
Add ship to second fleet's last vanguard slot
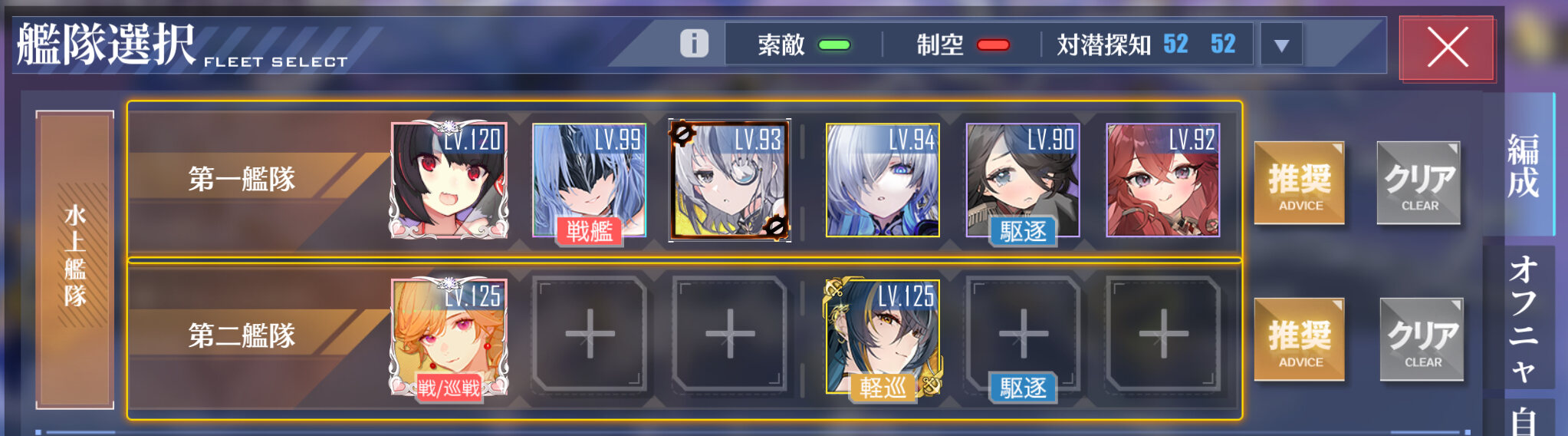click(x=1163, y=335)
